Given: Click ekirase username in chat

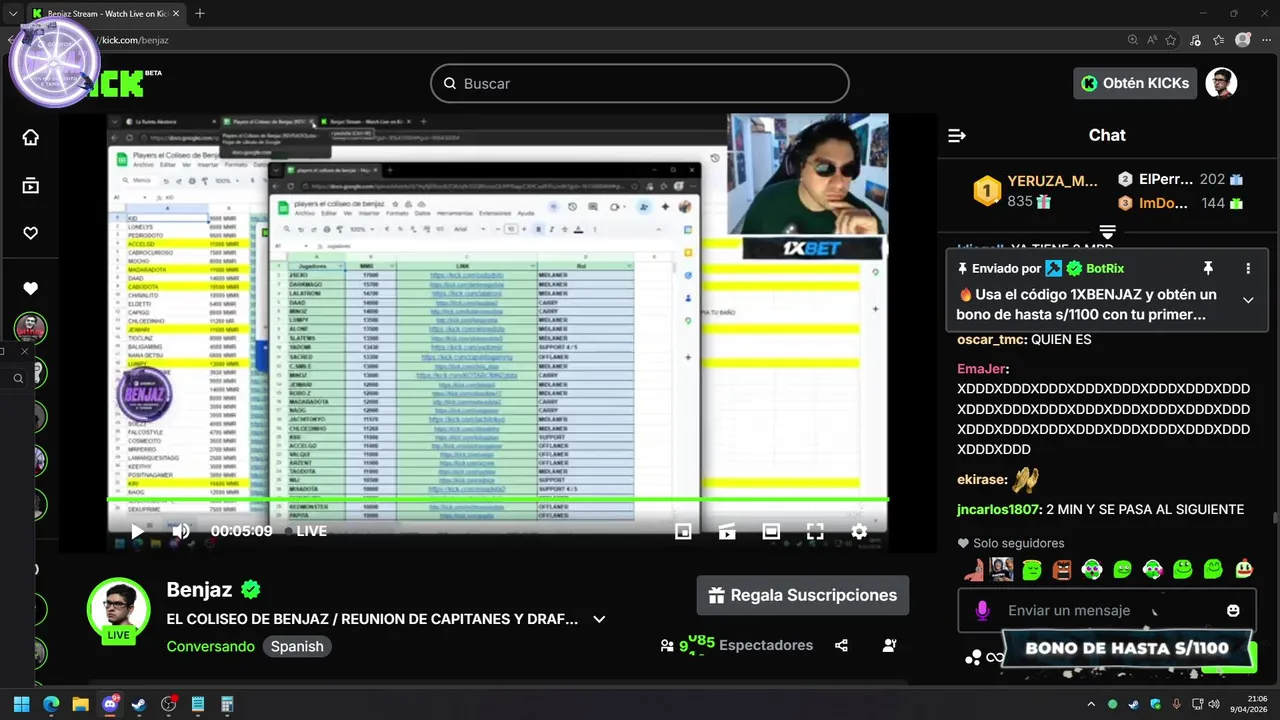Looking at the screenshot, I should coord(981,480).
